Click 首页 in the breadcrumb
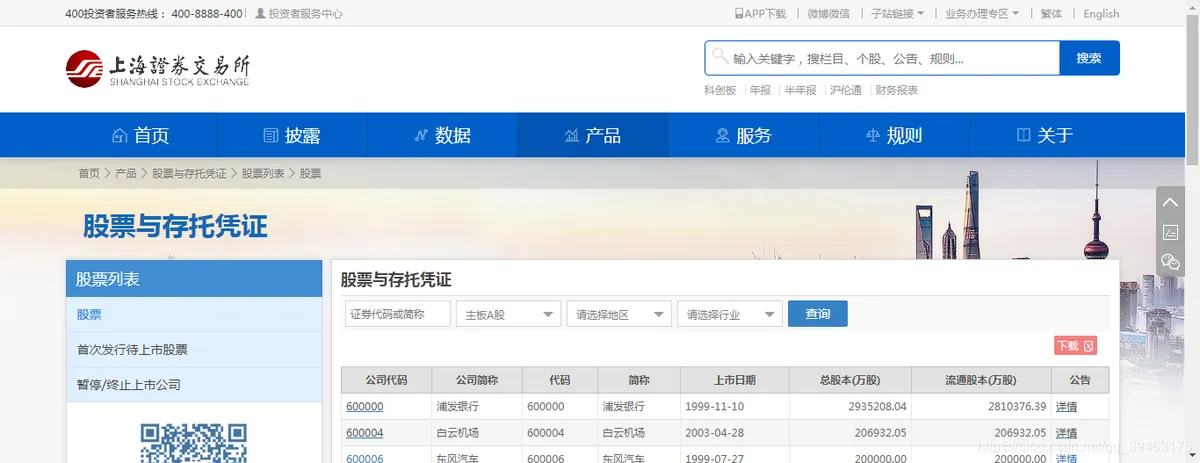This screenshot has width=1200, height=463. 89,173
